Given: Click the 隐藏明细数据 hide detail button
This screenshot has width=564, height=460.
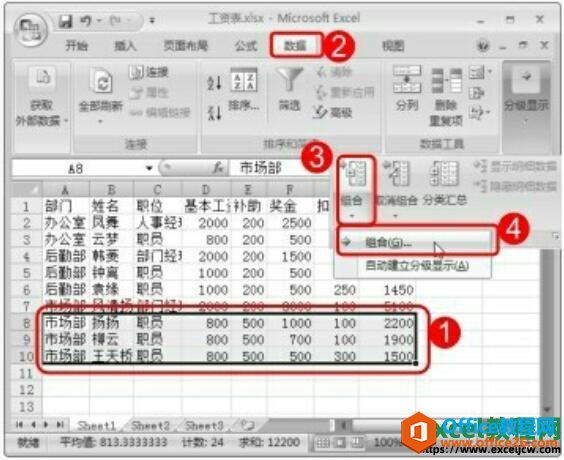Looking at the screenshot, I should point(515,186).
